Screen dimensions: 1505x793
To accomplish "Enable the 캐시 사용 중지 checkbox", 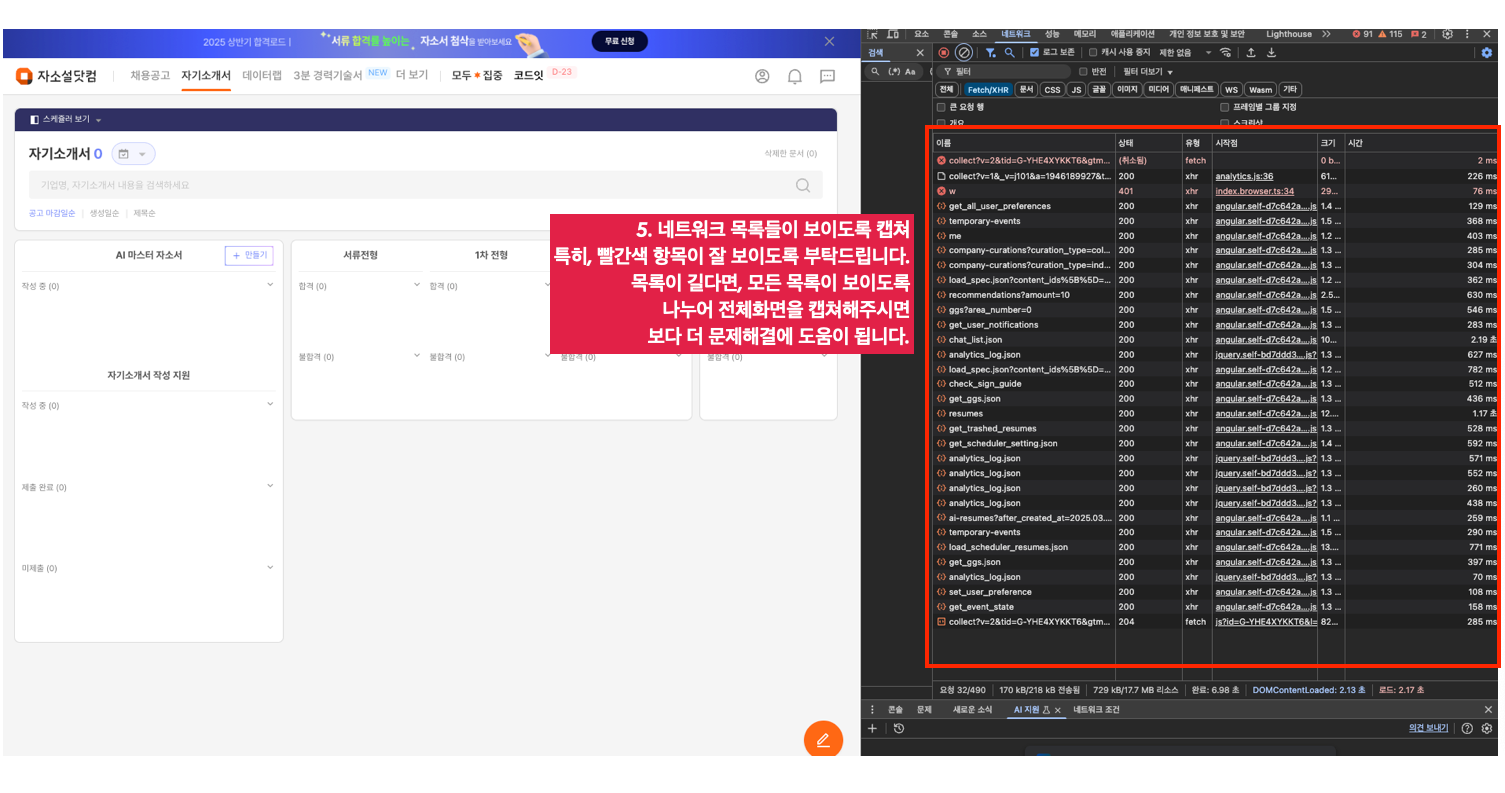I will point(1093,53).
